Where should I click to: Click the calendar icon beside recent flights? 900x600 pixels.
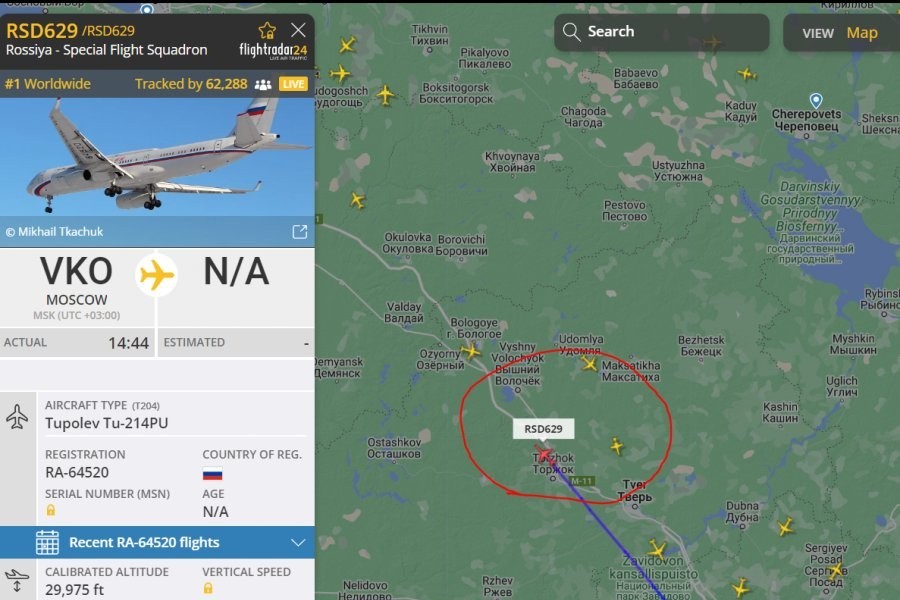[x=47, y=543]
